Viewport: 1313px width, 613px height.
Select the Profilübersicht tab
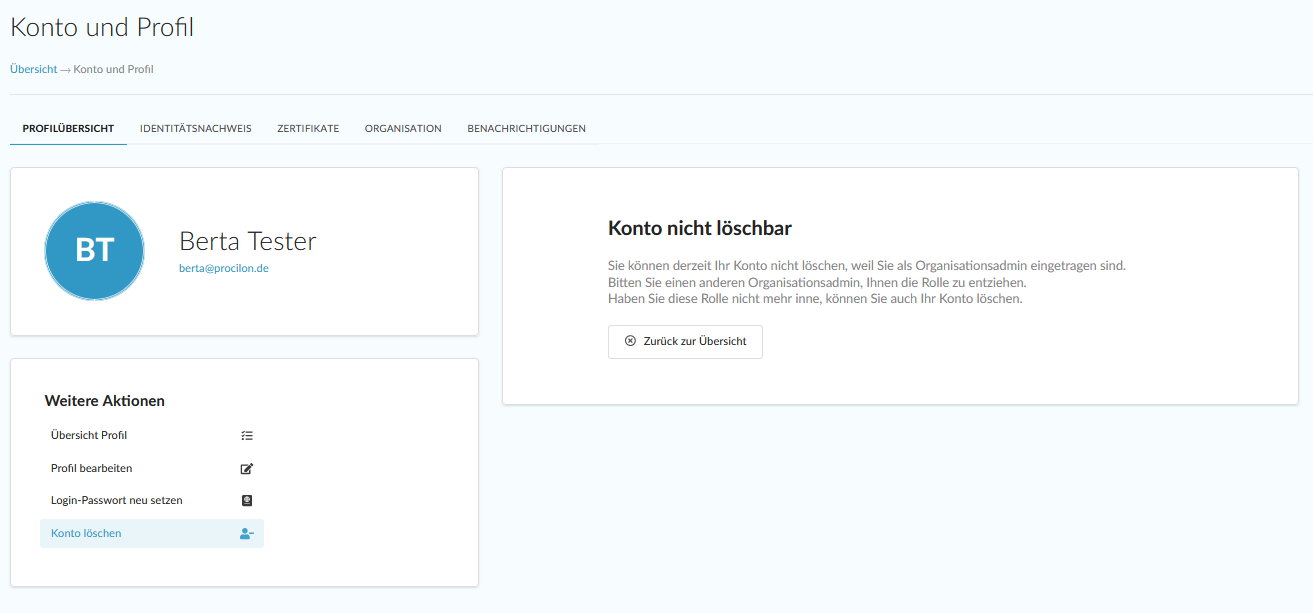68,129
